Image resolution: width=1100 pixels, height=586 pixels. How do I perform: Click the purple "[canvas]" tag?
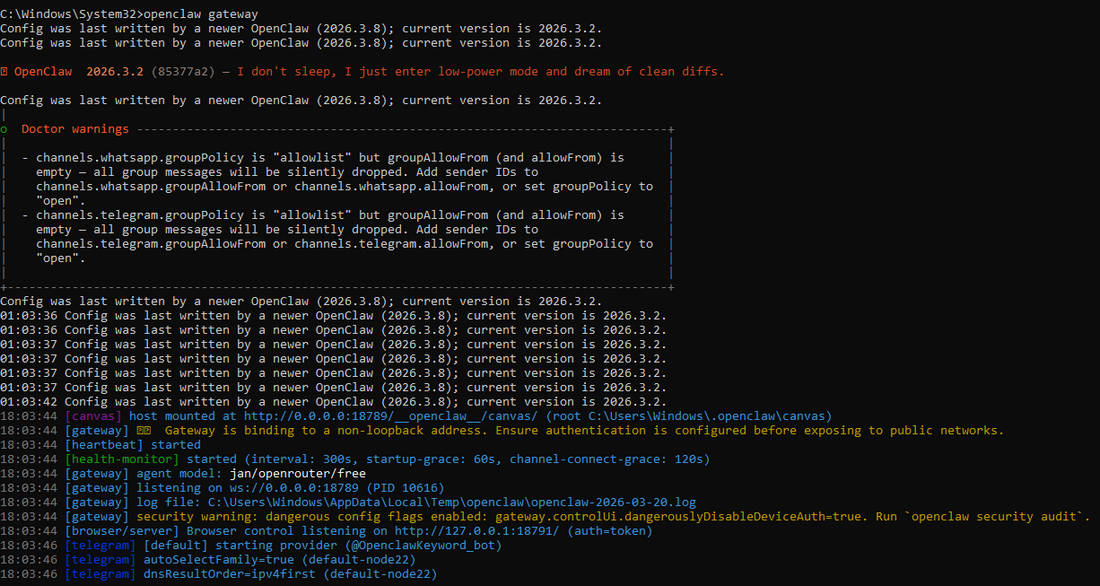coord(93,416)
